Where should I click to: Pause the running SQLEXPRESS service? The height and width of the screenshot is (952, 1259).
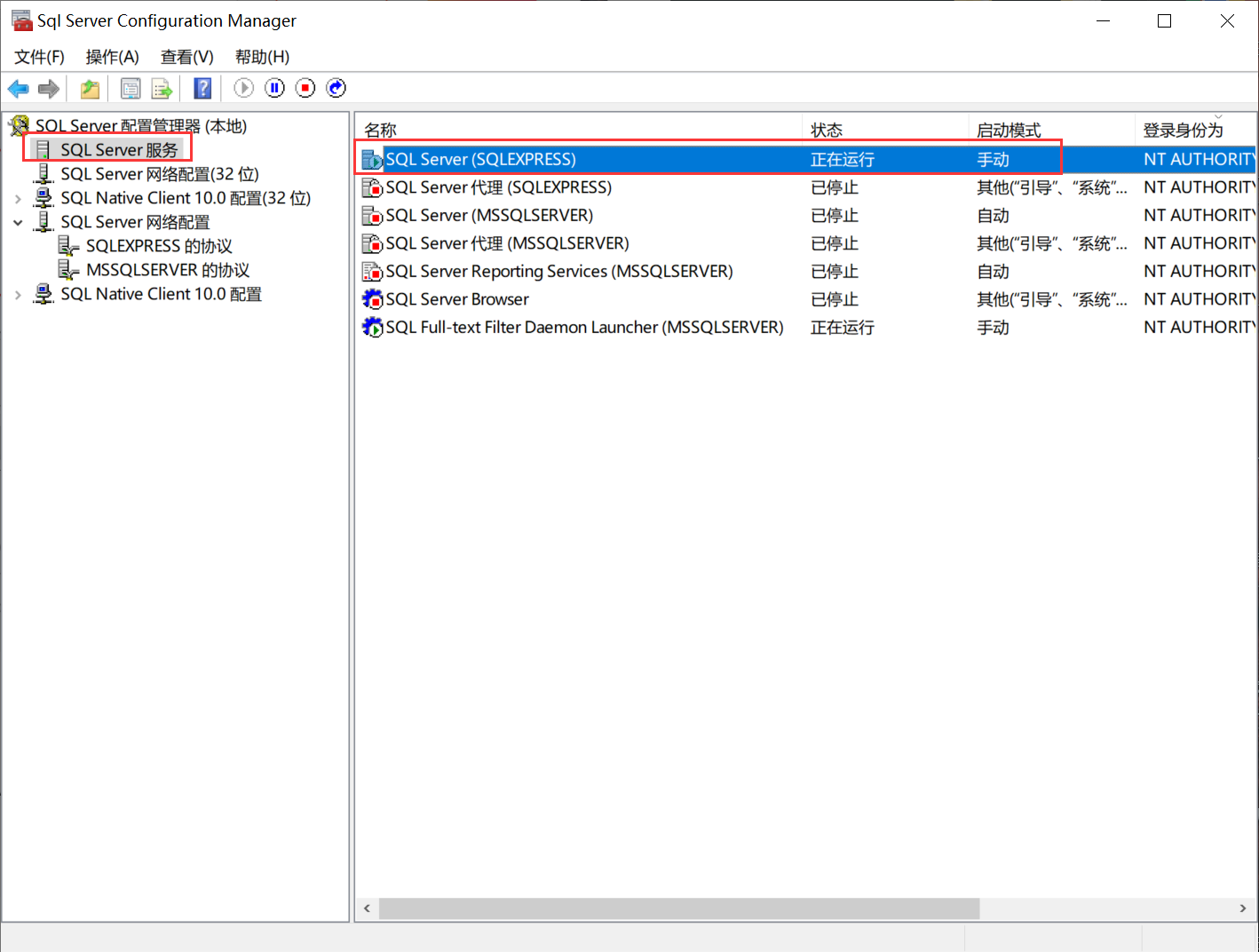click(x=274, y=87)
